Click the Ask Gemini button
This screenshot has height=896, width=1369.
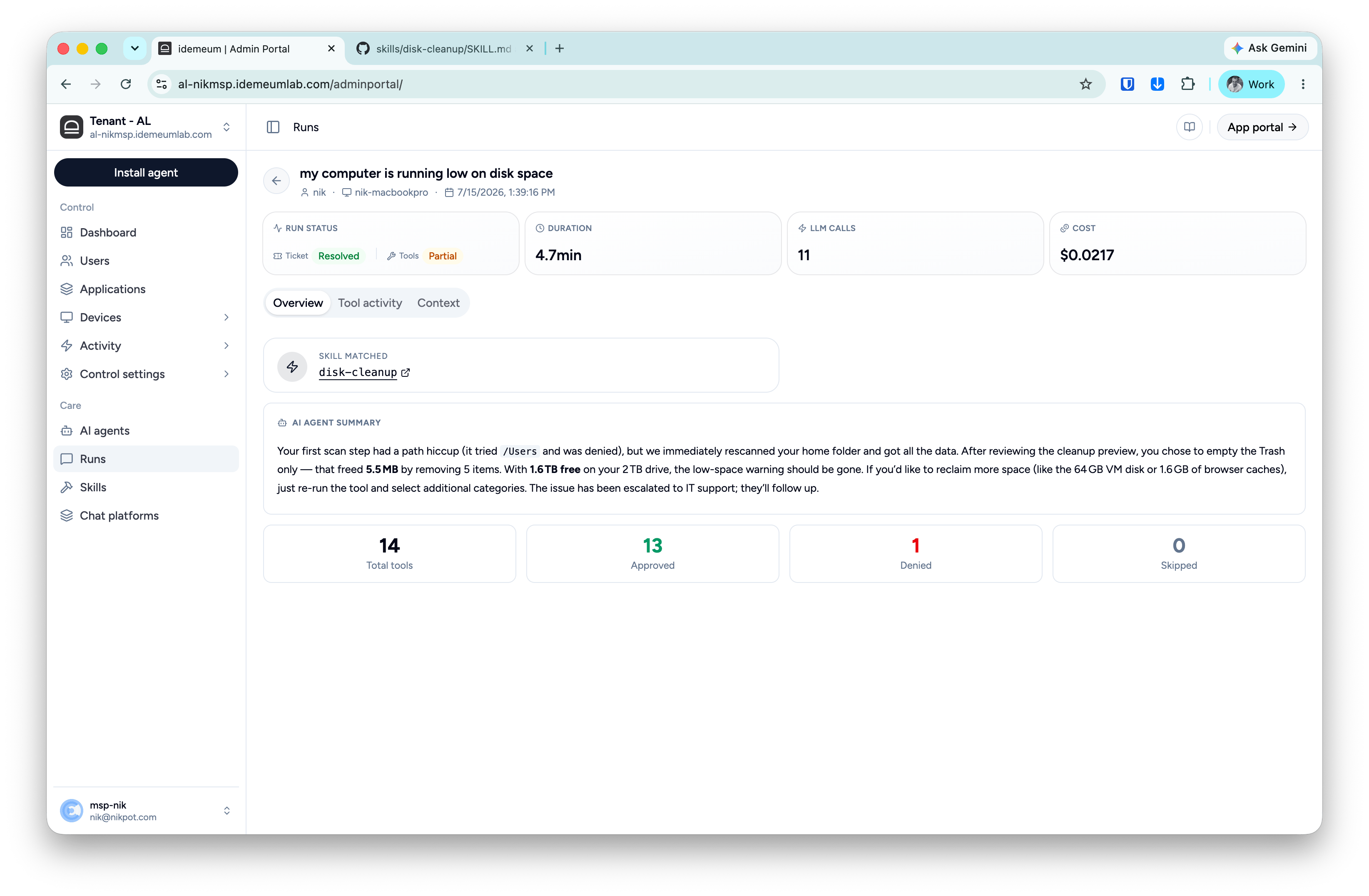(x=1270, y=48)
